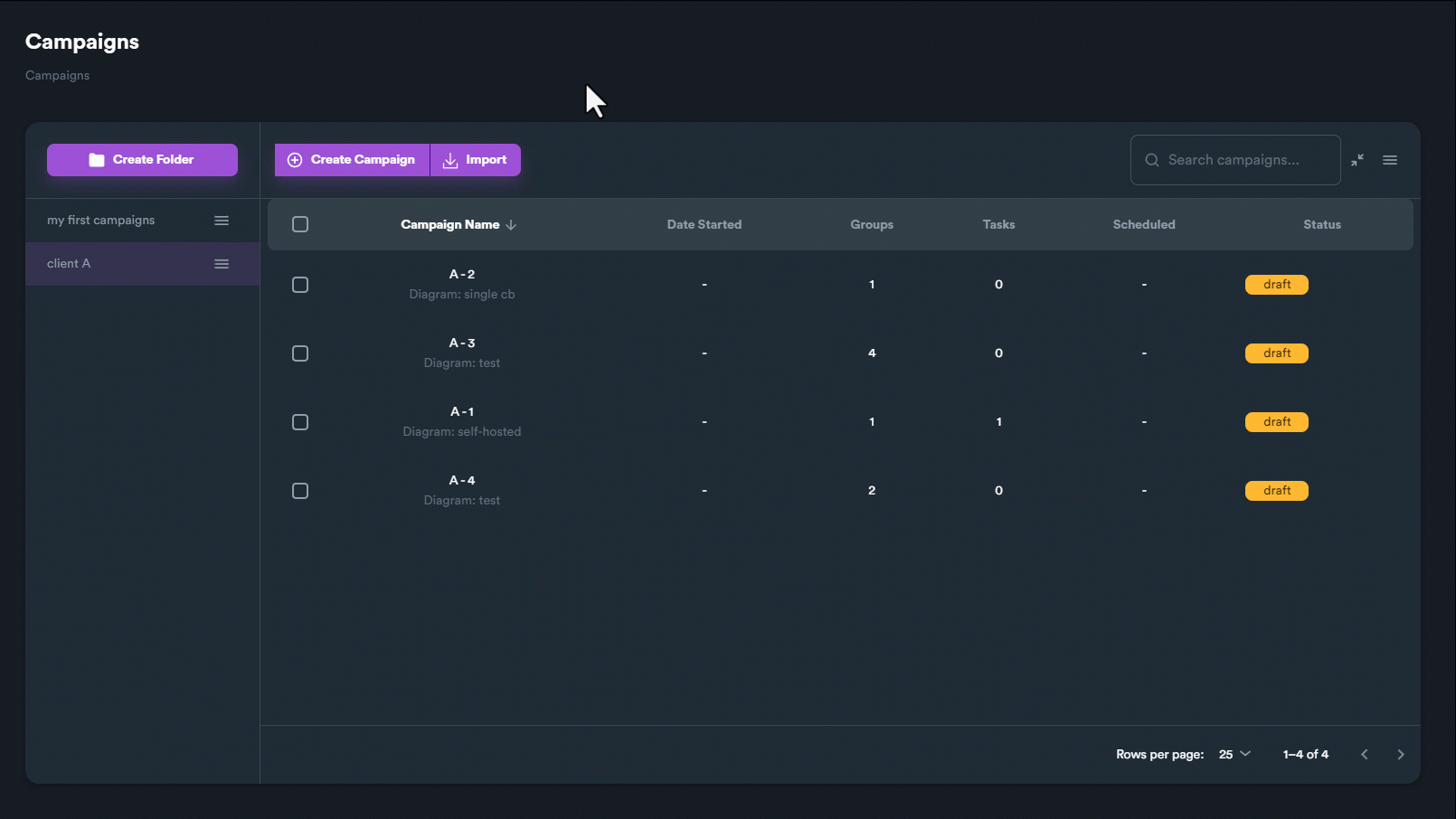Select the checkbox for campaign A-1
Viewport: 1456px width, 819px height.
point(300,422)
